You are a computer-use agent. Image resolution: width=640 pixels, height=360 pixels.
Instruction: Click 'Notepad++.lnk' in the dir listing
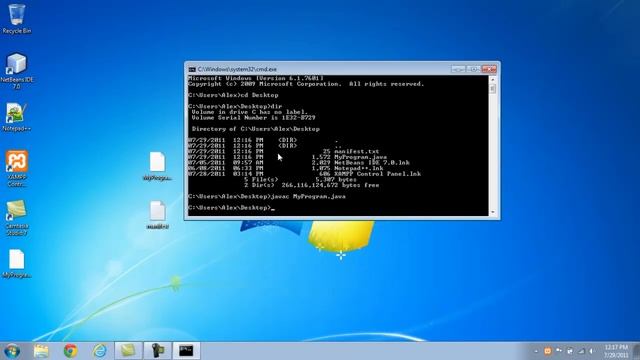click(358, 168)
